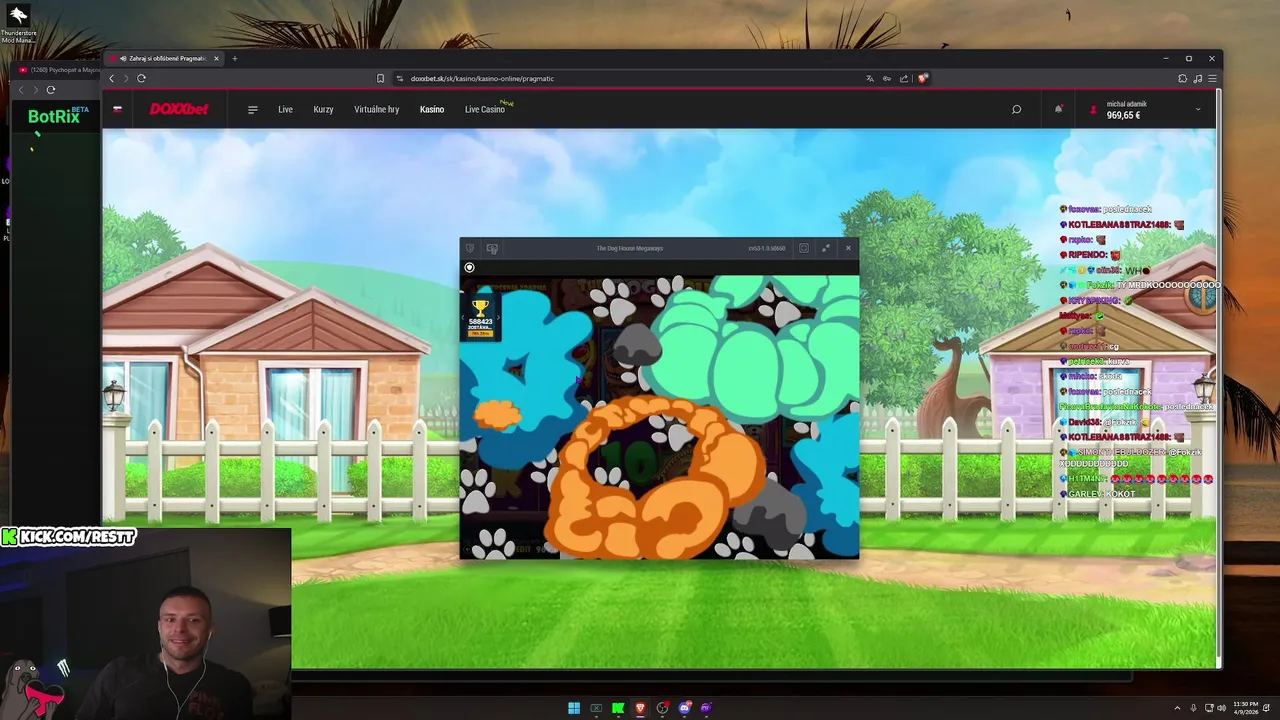Show hidden system tray icons
This screenshot has width=1280, height=720.
1177,708
